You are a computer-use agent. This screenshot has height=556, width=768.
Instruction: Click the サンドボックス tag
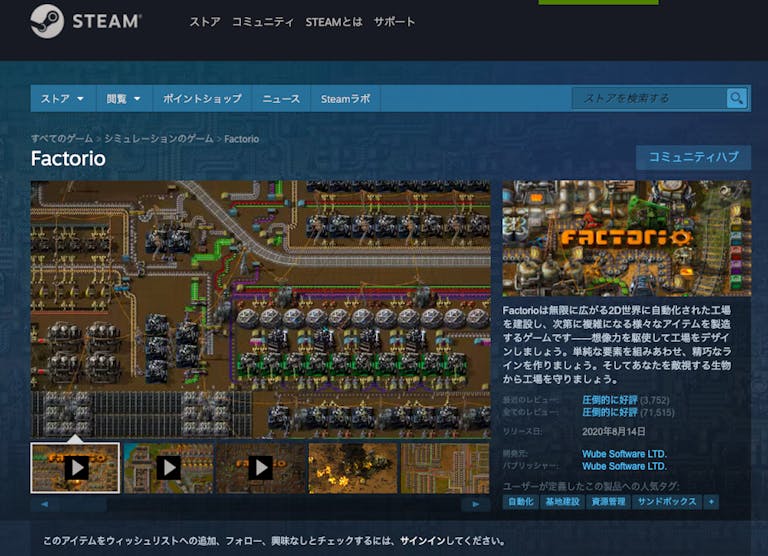[x=667, y=502]
